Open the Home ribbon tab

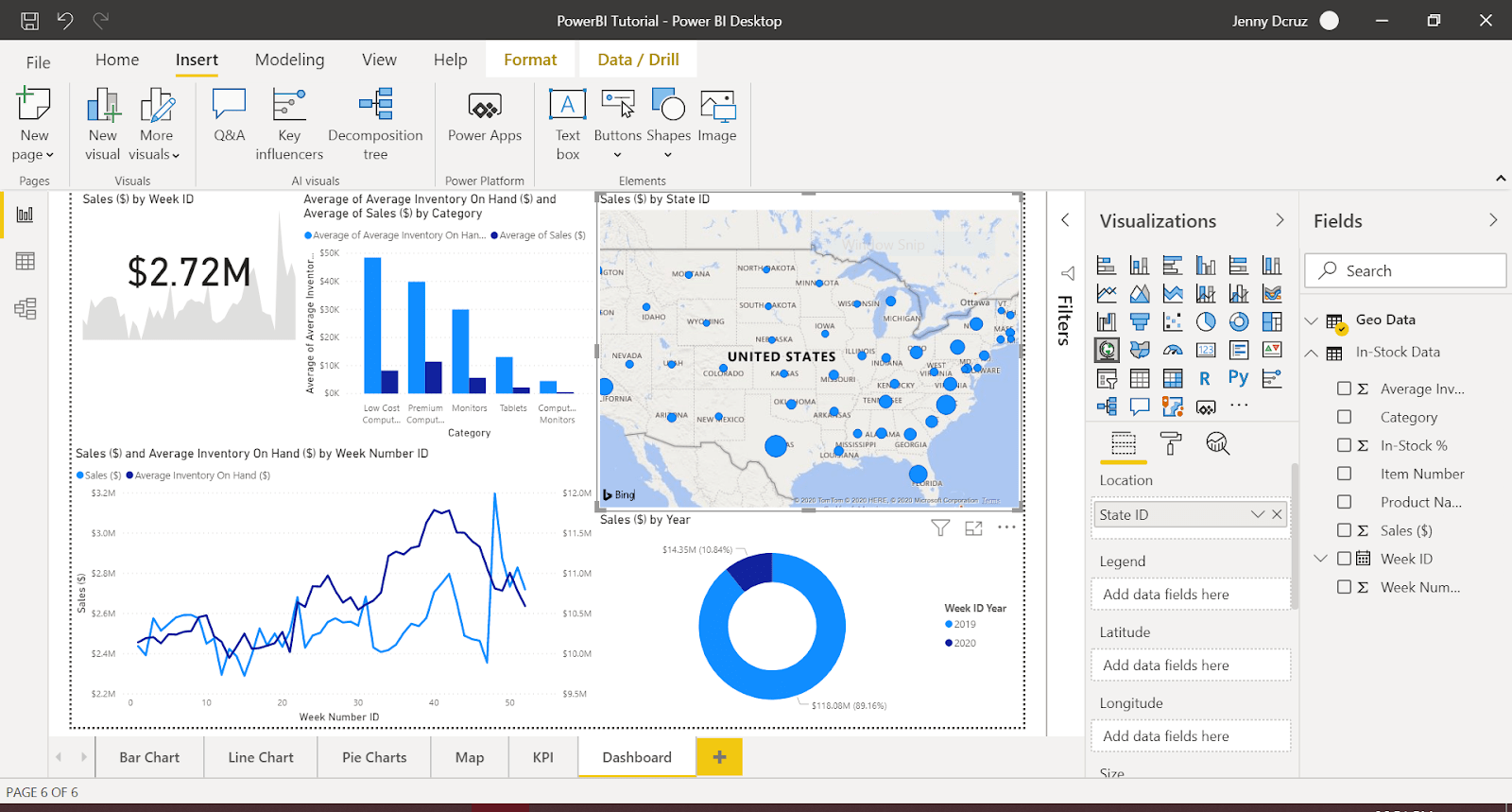click(x=117, y=60)
